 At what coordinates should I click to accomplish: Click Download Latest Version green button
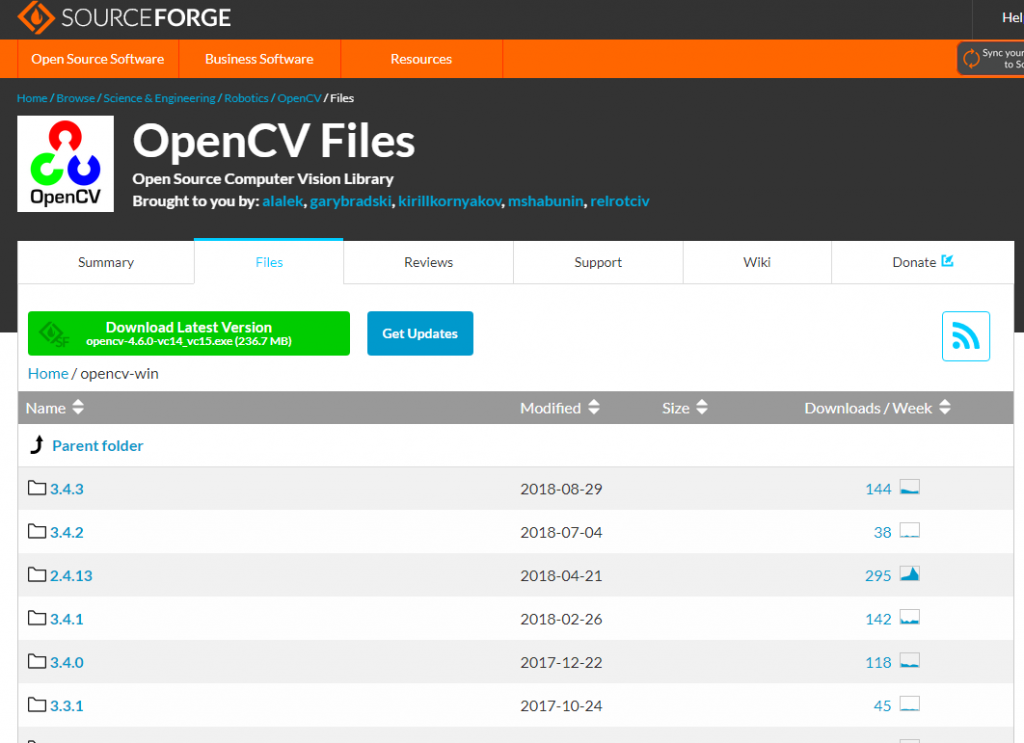coord(189,334)
